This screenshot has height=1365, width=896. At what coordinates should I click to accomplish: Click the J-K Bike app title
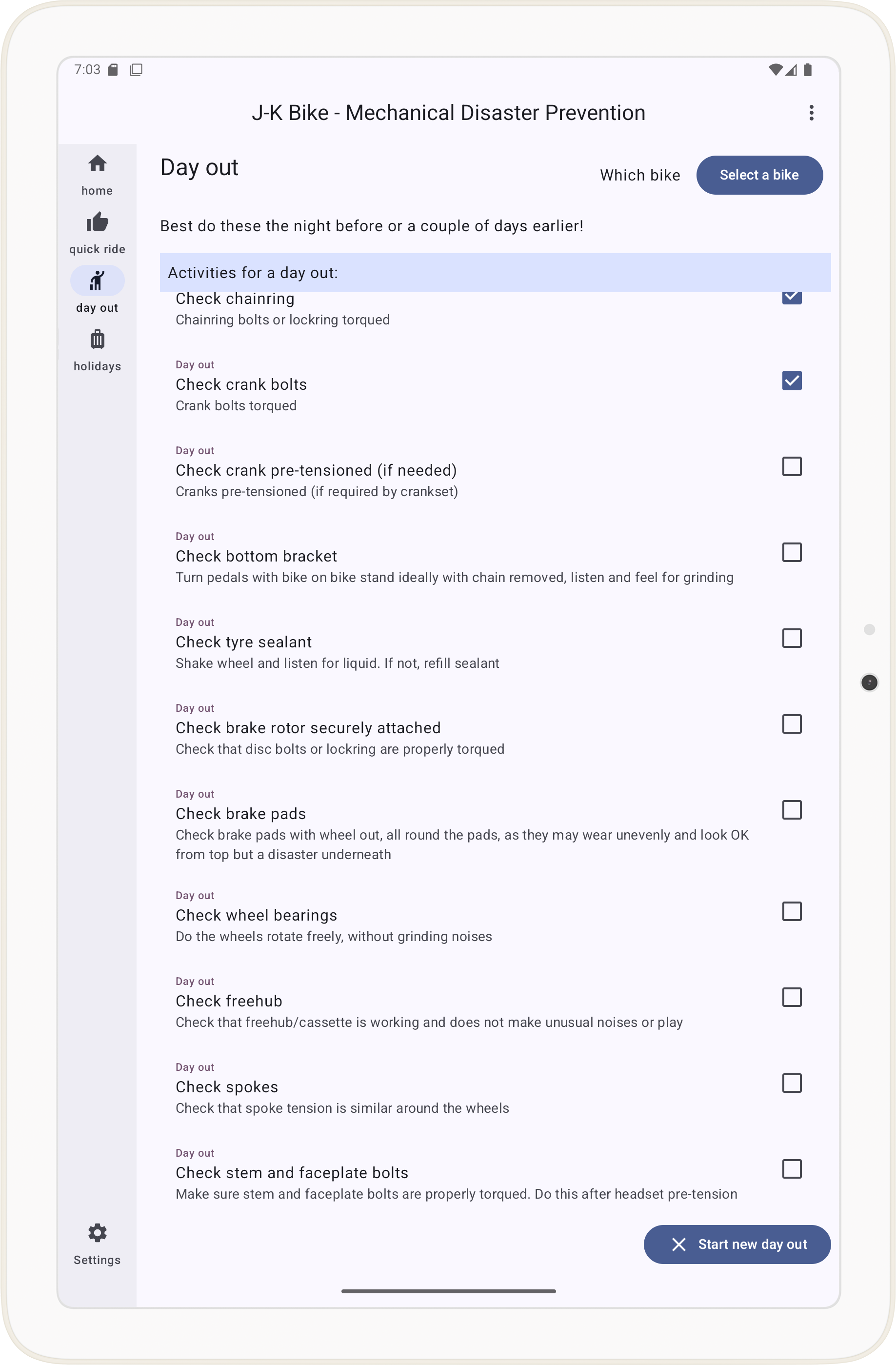(448, 112)
